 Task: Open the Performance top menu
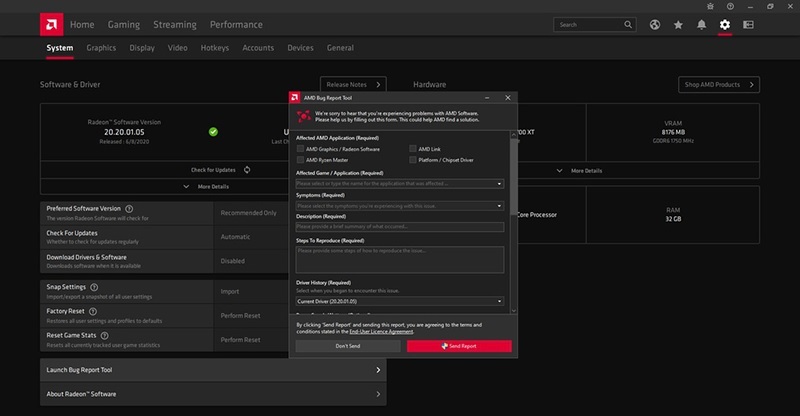(236, 24)
